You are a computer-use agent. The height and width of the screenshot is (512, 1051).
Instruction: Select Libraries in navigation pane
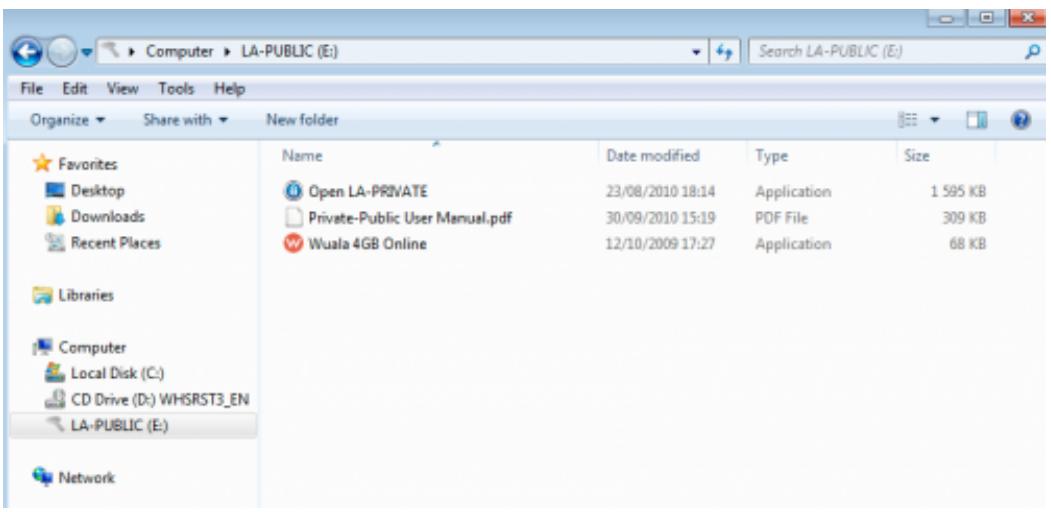pyautogui.click(x=86, y=295)
